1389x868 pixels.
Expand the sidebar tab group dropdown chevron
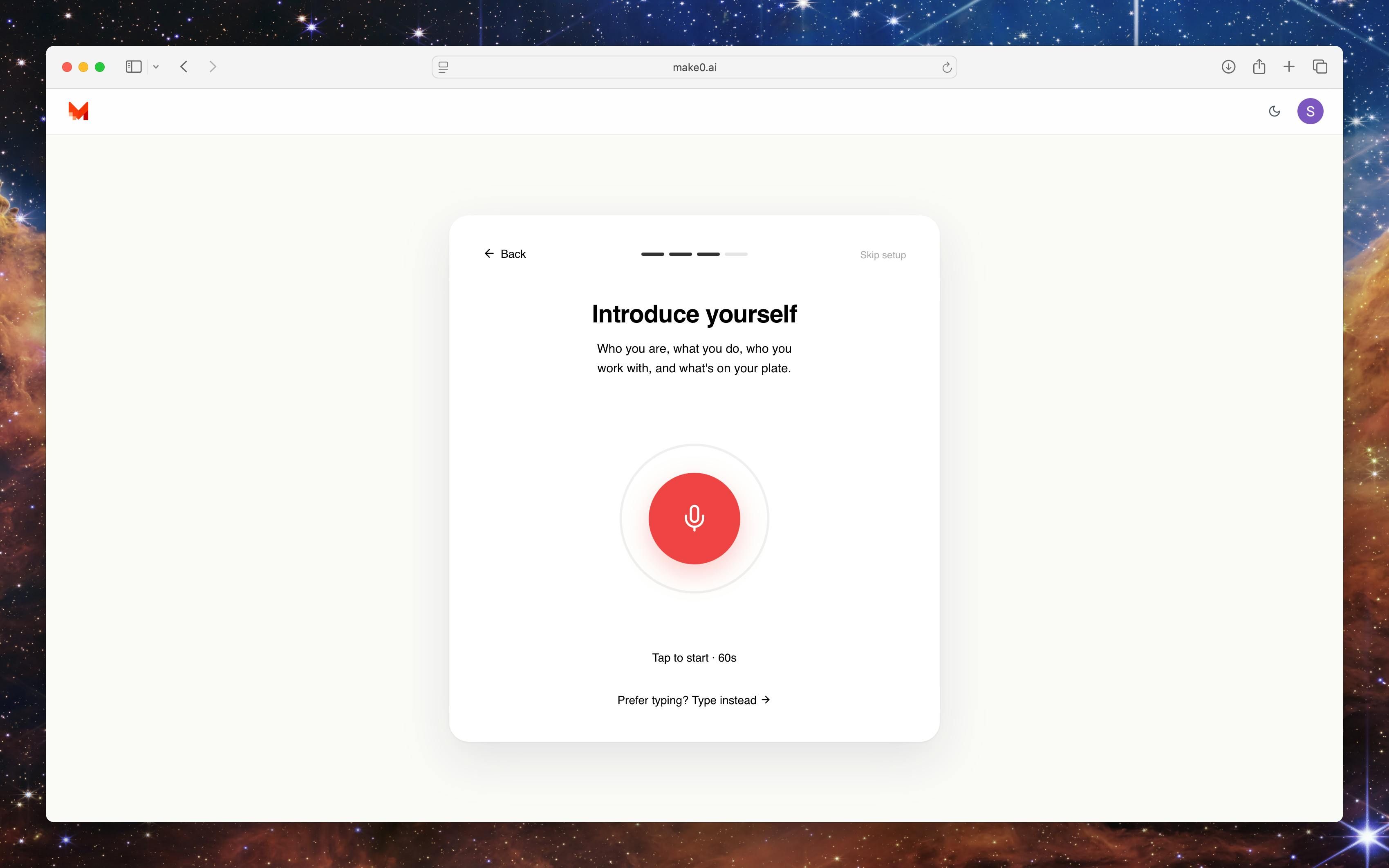(x=156, y=67)
